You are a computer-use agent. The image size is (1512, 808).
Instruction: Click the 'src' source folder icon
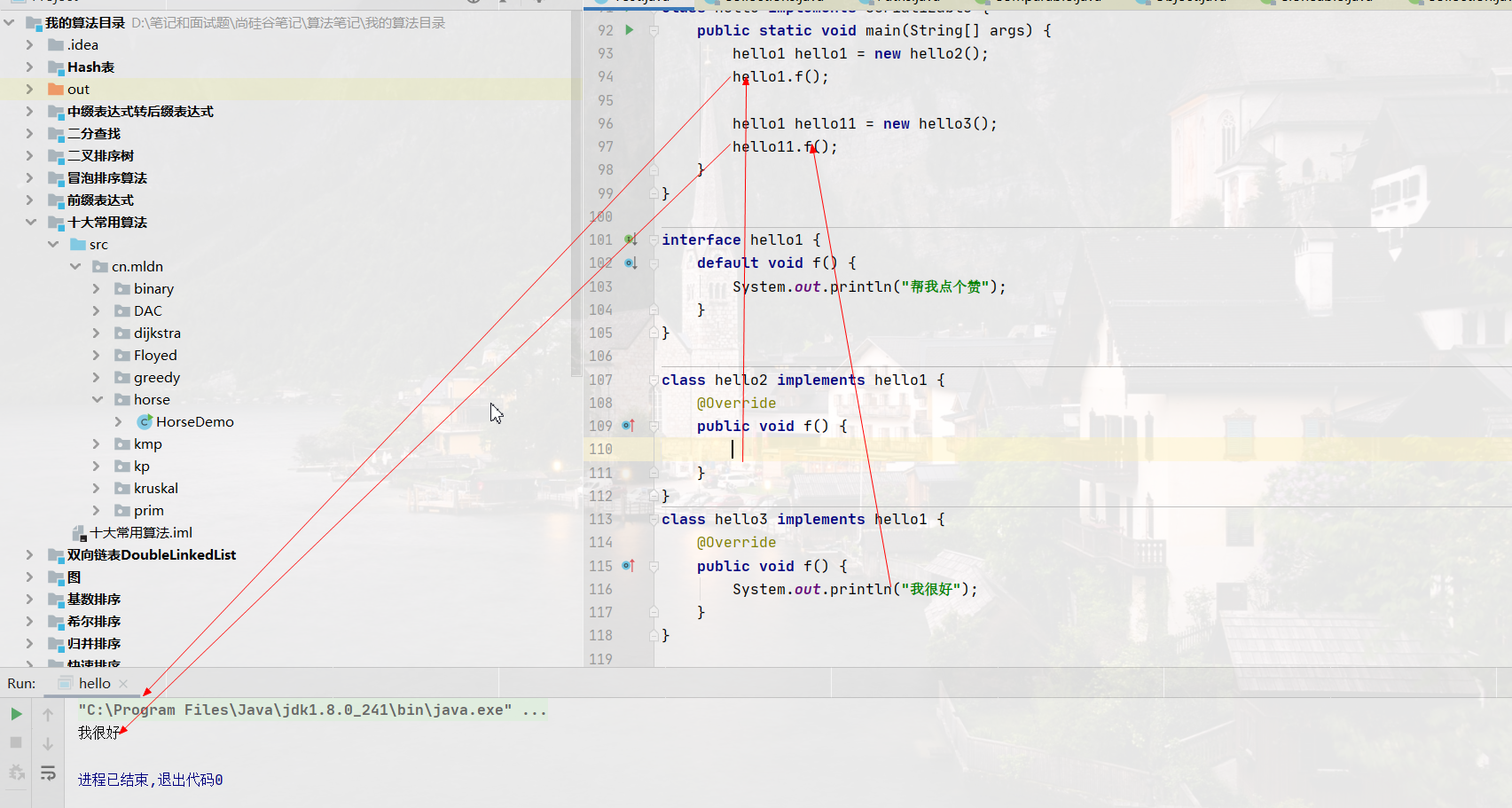point(78,244)
